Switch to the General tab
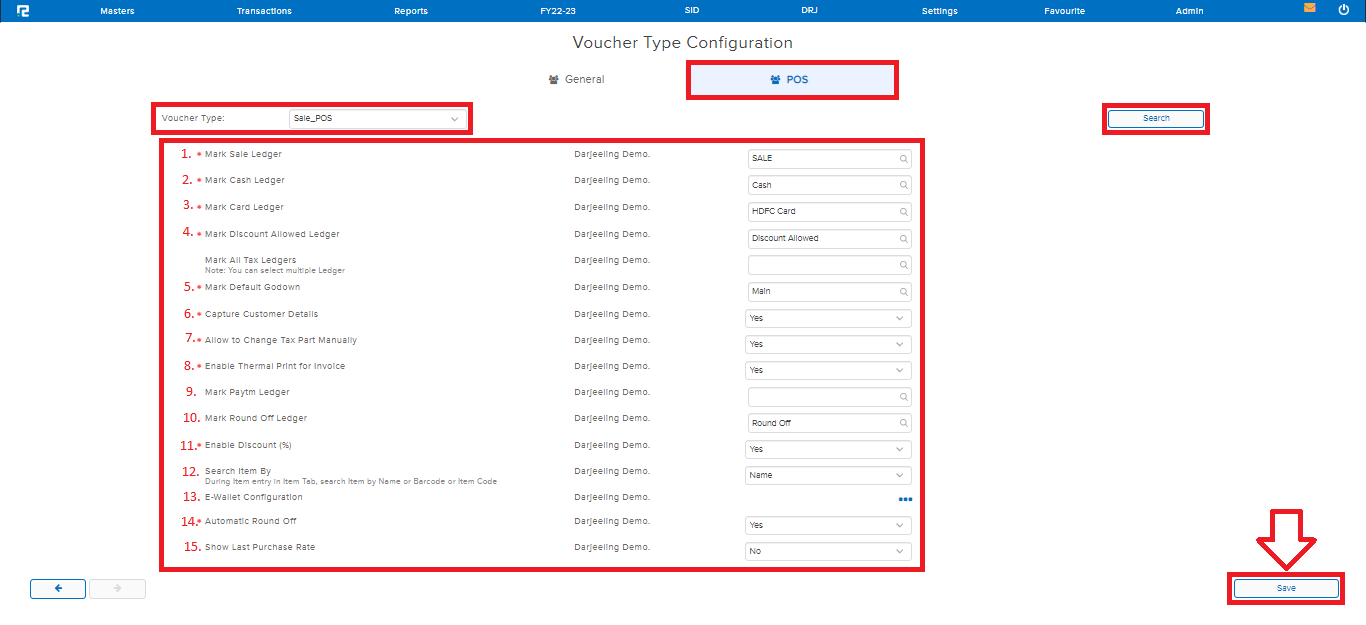This screenshot has height=625, width=1366. (x=577, y=80)
